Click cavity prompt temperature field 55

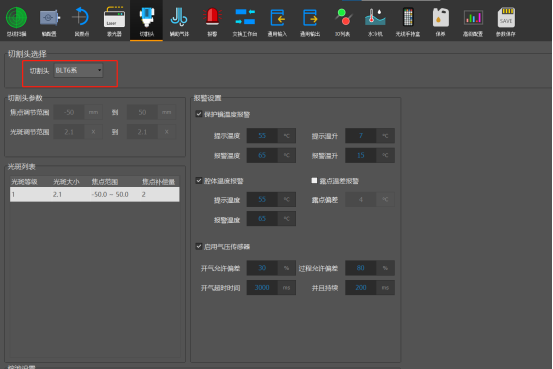tap(262, 199)
